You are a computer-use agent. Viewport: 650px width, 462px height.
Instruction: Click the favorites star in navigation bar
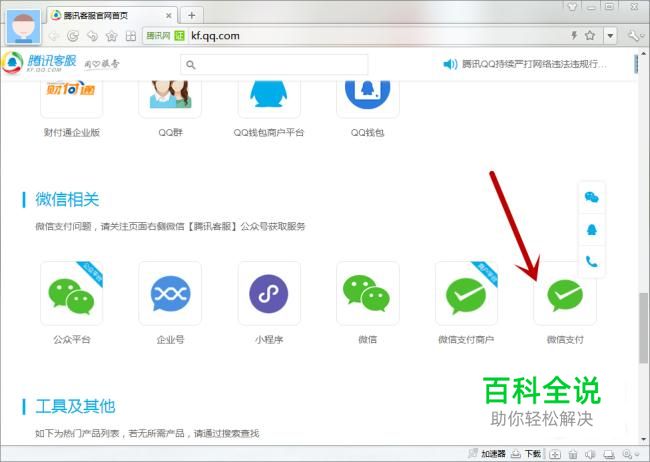pyautogui.click(x=112, y=36)
